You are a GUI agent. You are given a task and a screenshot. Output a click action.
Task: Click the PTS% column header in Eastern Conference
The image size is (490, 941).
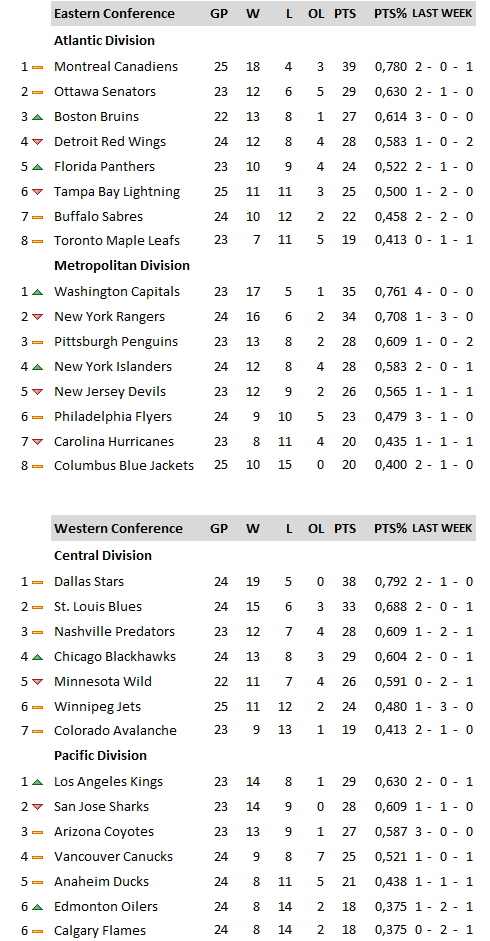coord(390,14)
